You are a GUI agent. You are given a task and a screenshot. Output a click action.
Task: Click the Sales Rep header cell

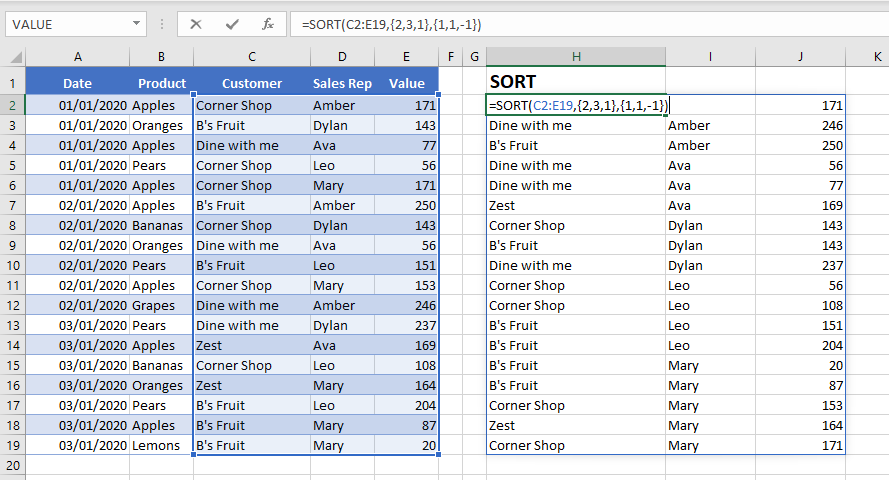point(342,83)
